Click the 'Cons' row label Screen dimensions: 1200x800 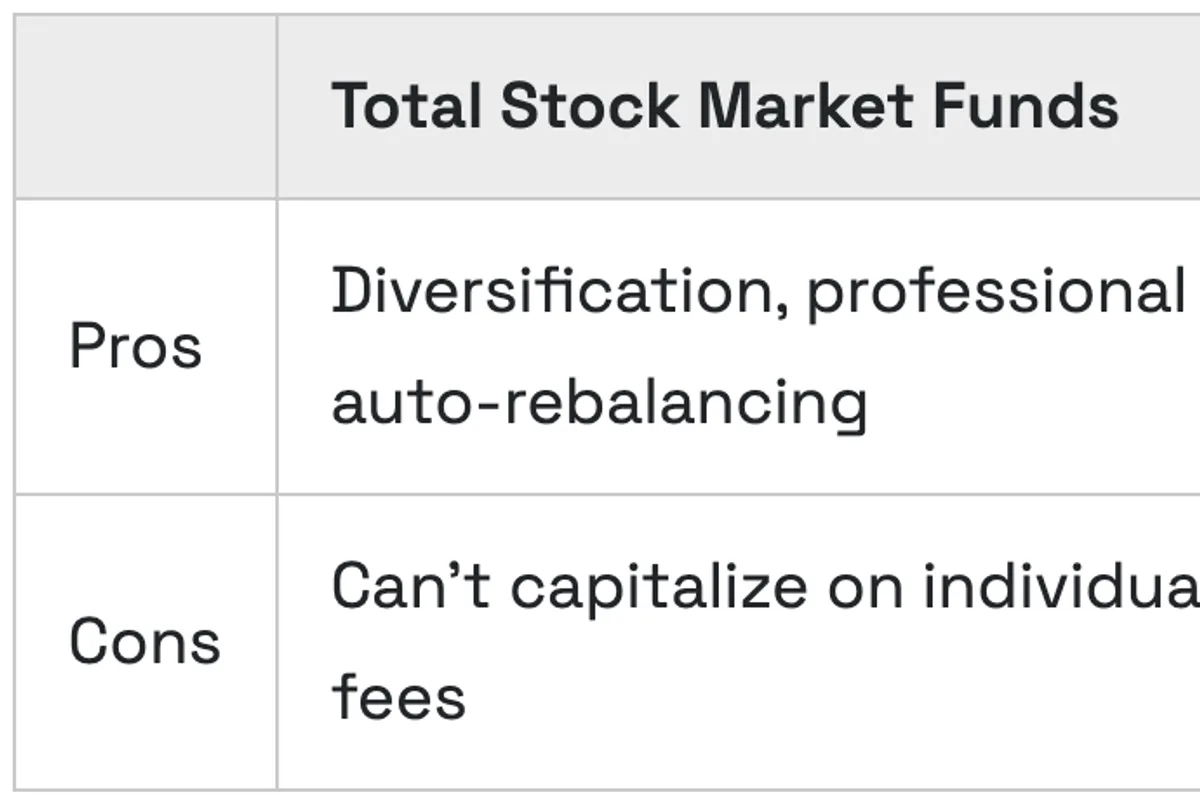click(145, 641)
